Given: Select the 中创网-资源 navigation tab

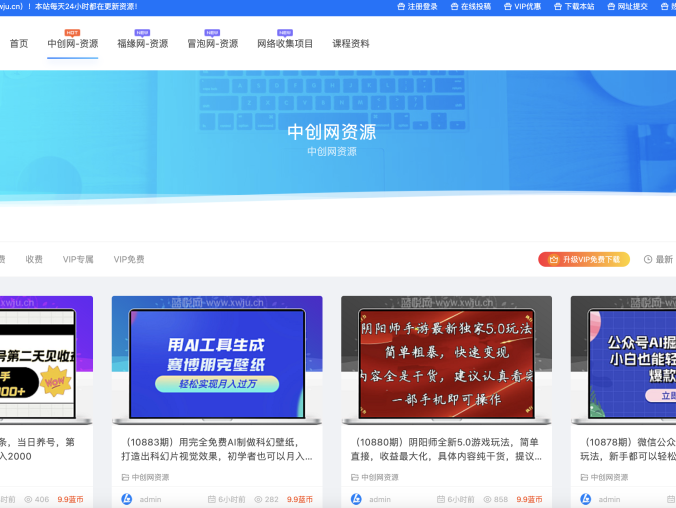Looking at the screenshot, I should pos(72,44).
